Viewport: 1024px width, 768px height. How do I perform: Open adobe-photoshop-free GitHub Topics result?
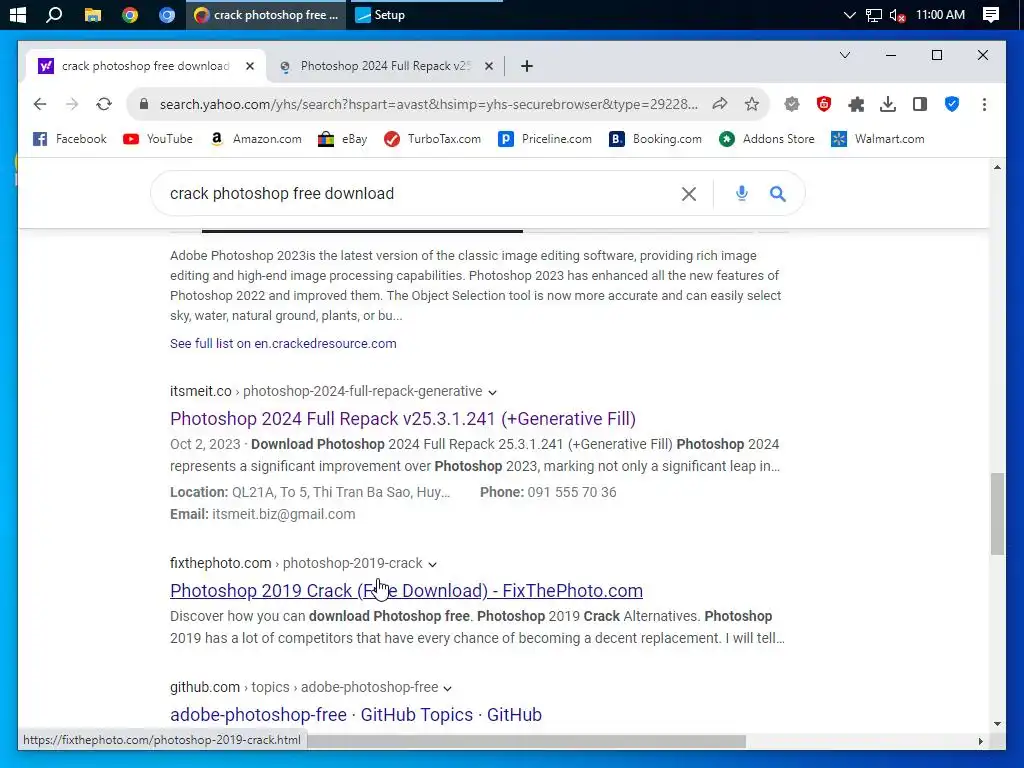(x=356, y=714)
